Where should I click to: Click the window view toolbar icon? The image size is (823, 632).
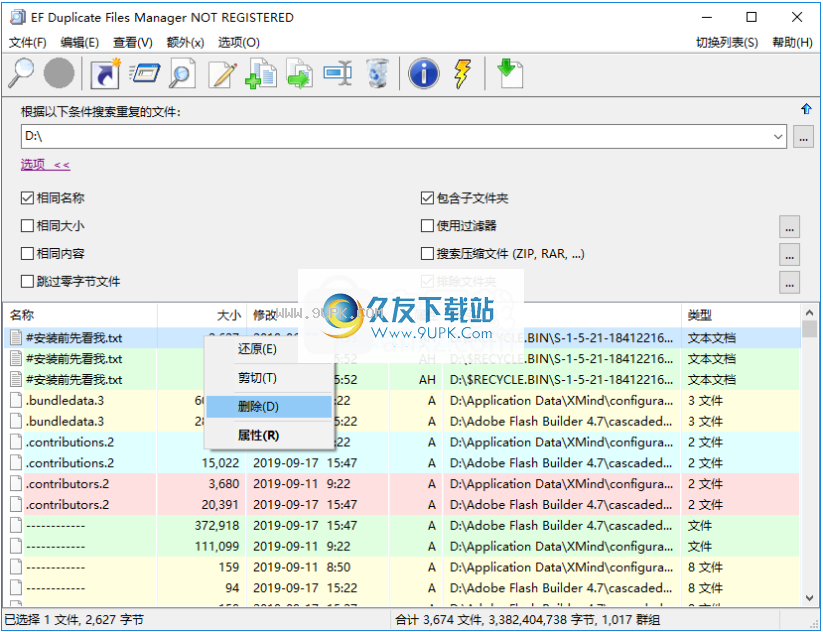tap(144, 73)
